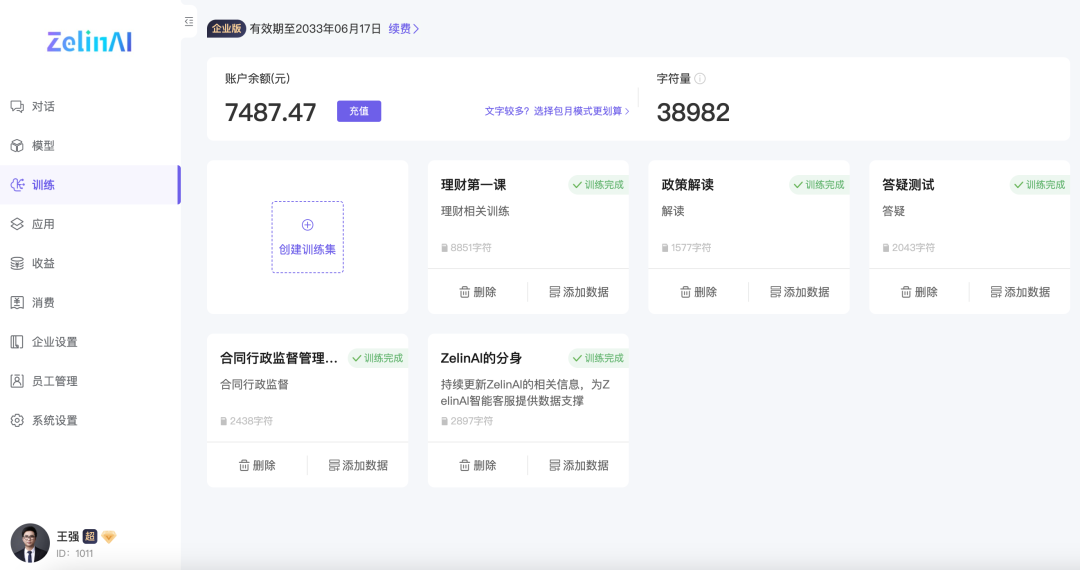Click the ZelinAI logo
Viewport: 1080px width, 570px height.
90,42
